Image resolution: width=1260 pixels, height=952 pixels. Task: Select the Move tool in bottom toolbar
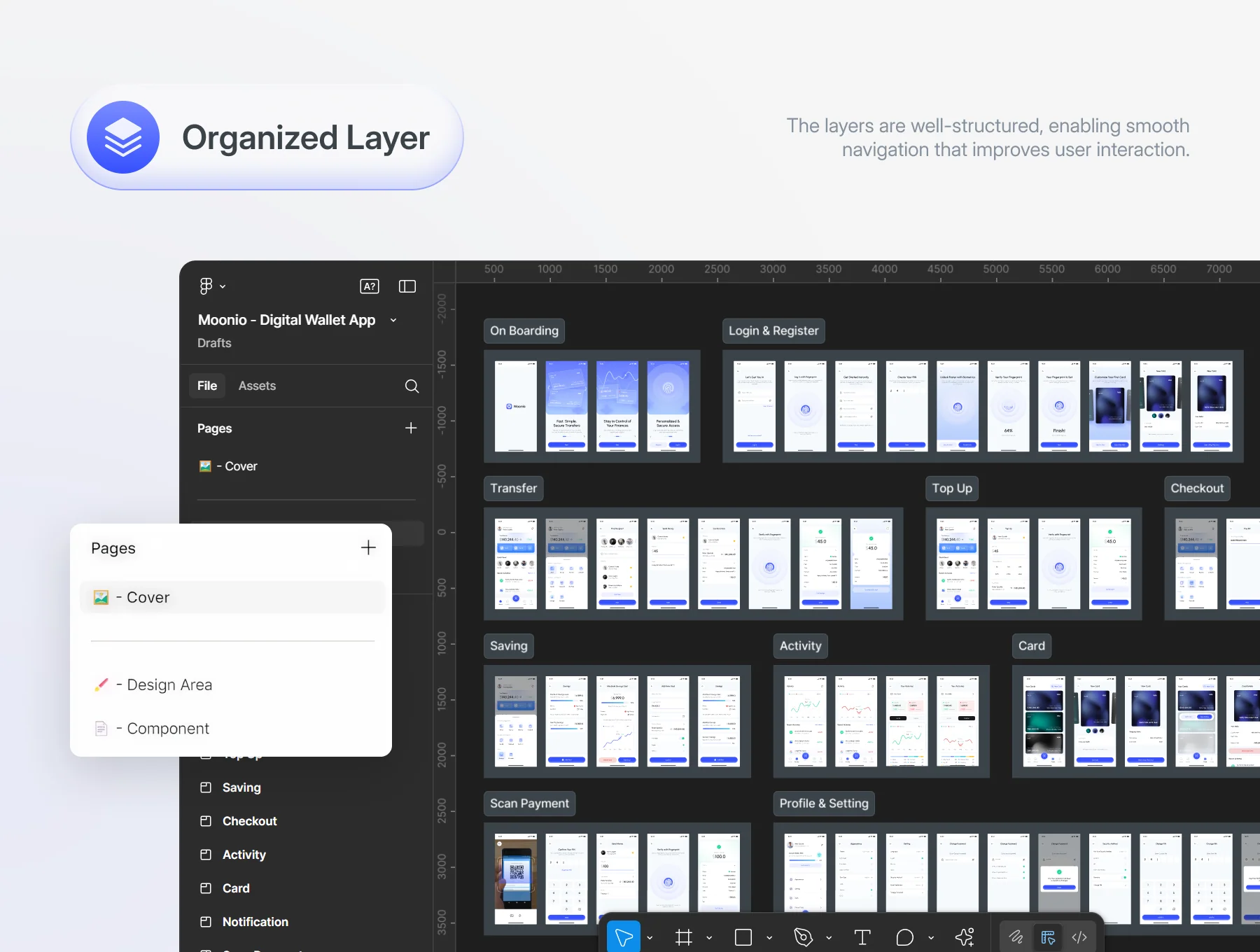point(624,937)
